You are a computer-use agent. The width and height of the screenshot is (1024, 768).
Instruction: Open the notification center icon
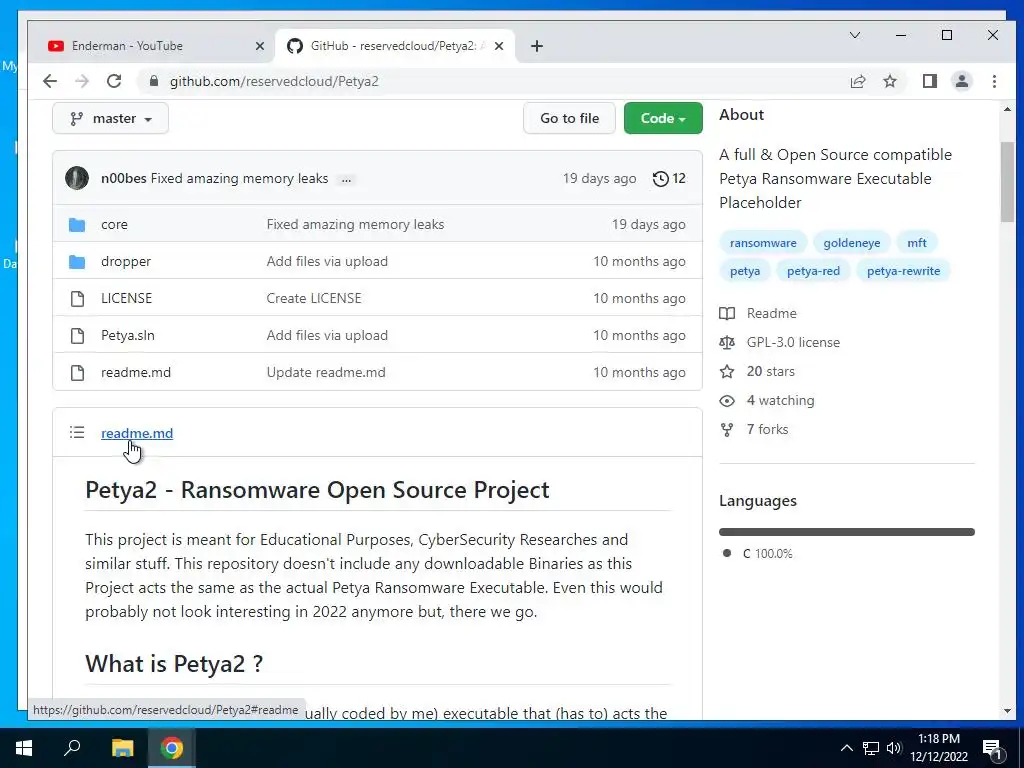pos(992,750)
